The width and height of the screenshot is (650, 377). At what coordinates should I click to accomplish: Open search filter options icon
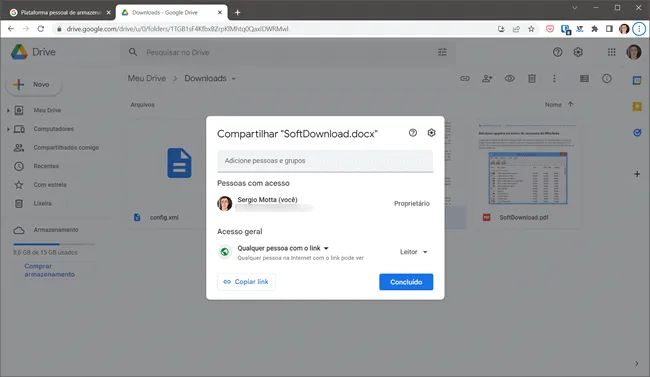tap(442, 52)
